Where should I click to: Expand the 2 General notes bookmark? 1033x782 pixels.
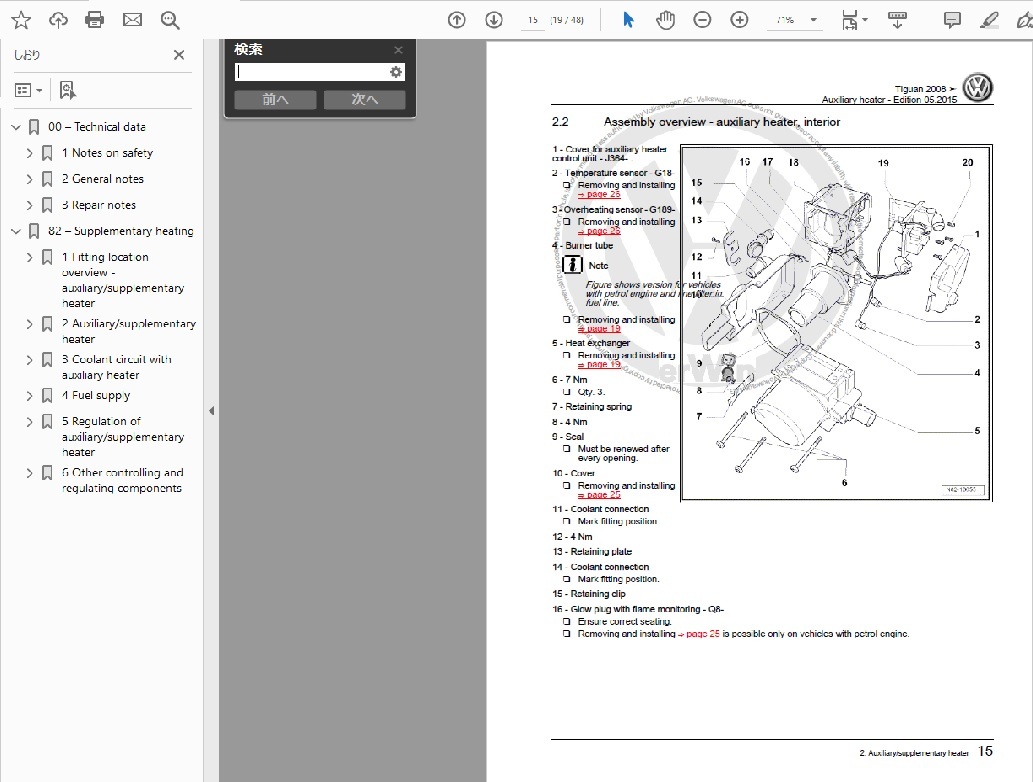[x=29, y=179]
